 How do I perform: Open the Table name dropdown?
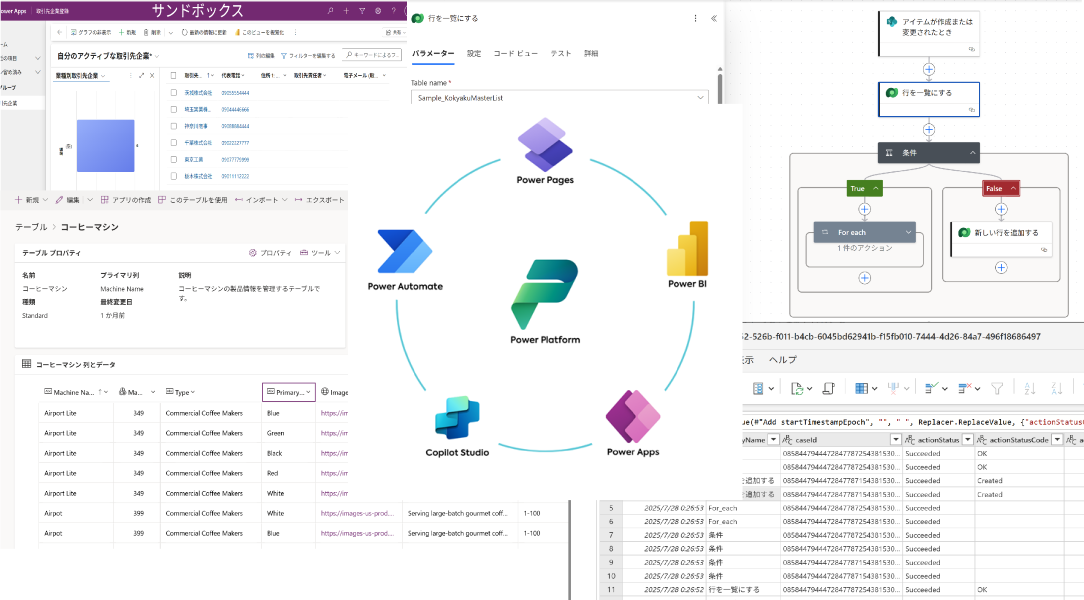coord(699,98)
